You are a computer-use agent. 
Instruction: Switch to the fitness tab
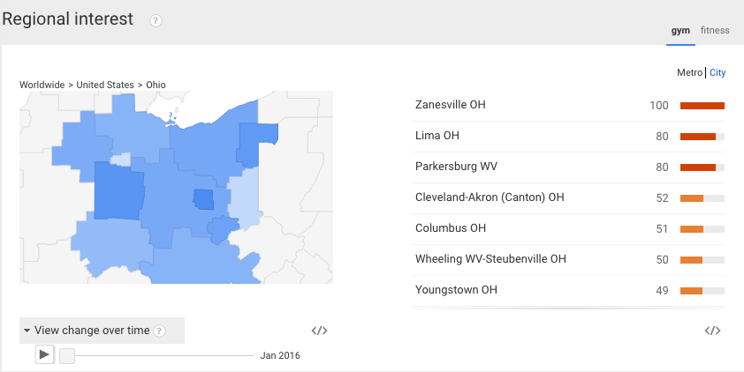click(715, 30)
